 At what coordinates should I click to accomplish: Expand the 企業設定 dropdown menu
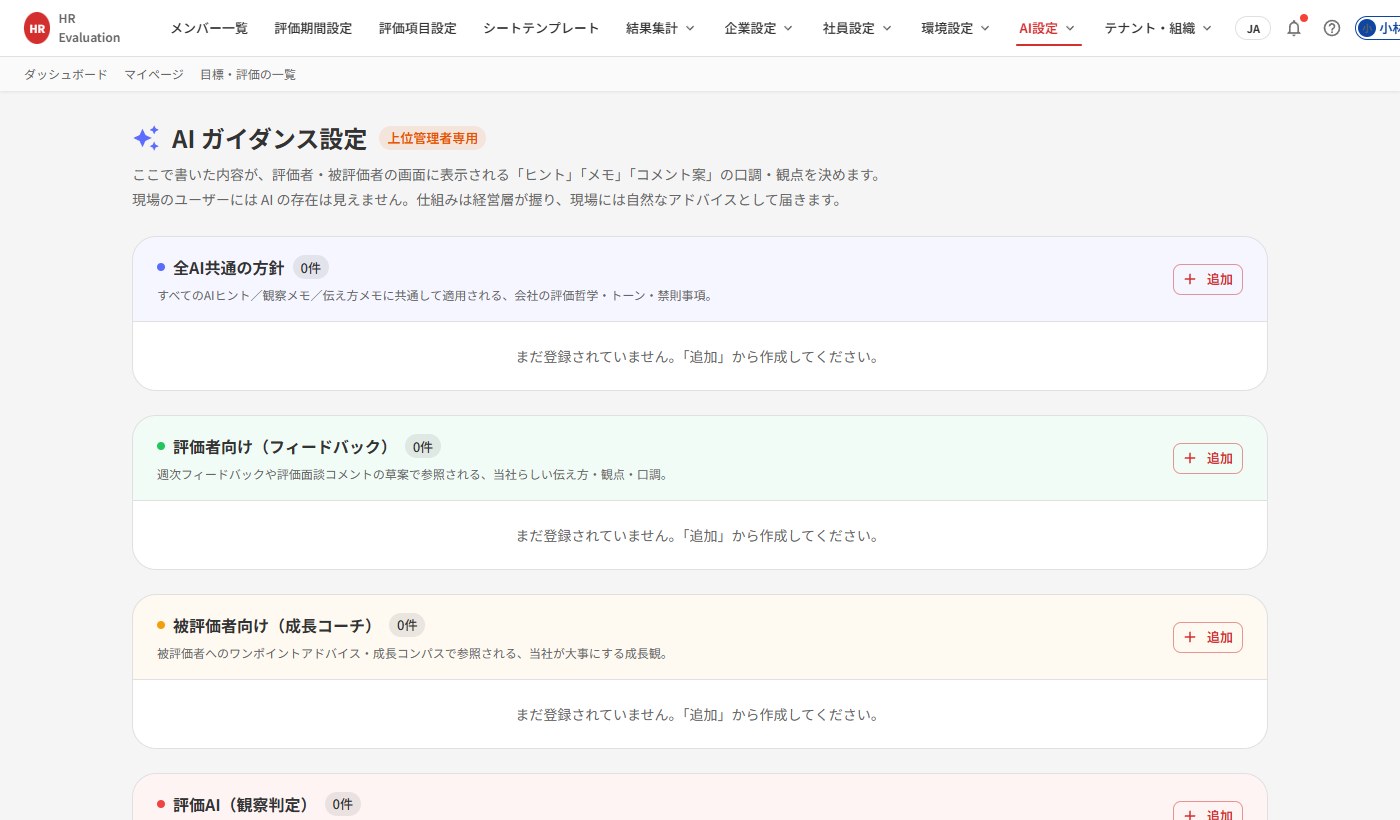click(x=759, y=28)
